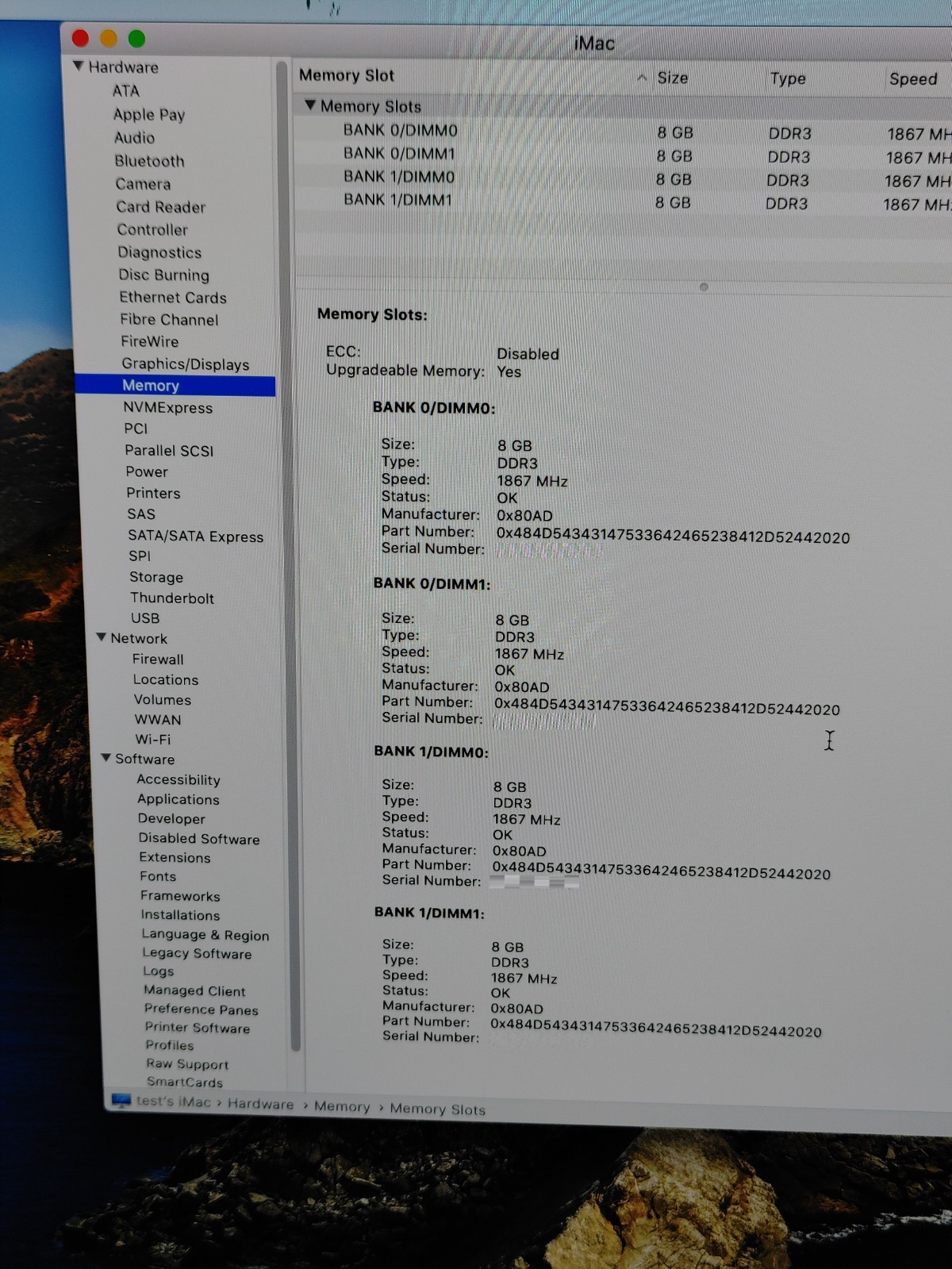Click test's iMac computer icon in path bar
This screenshot has height=1269, width=952.
[x=121, y=1101]
